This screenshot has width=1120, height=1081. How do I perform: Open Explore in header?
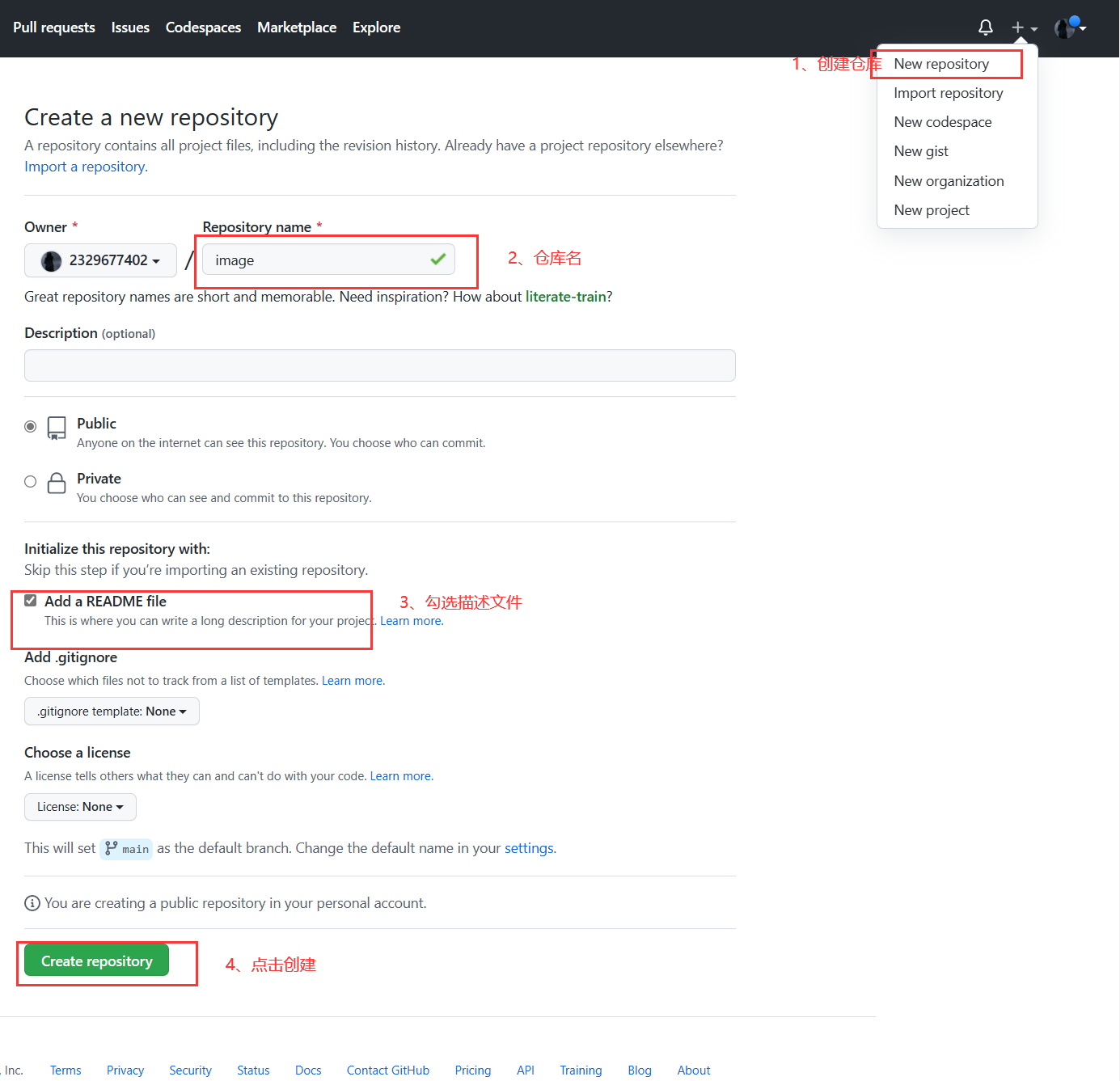376,27
